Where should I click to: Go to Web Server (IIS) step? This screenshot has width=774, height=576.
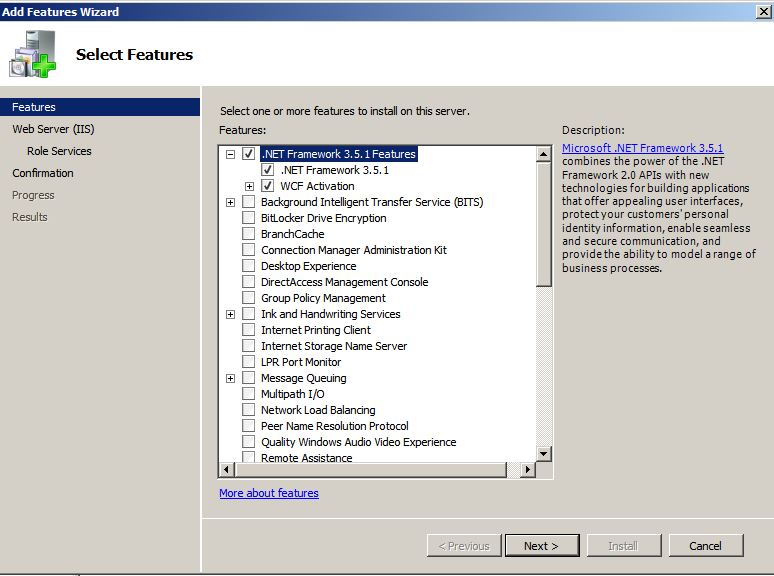[x=53, y=129]
